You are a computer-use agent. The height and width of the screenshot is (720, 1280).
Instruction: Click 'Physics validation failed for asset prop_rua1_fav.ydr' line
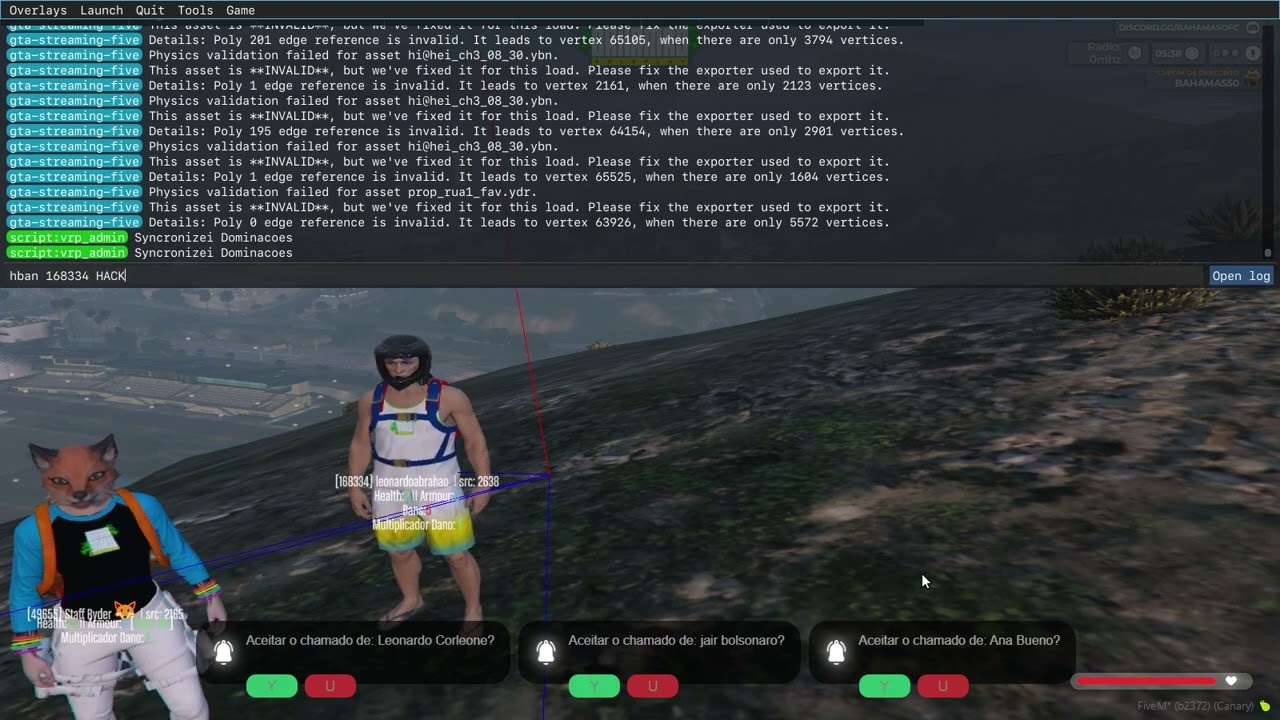pos(343,192)
